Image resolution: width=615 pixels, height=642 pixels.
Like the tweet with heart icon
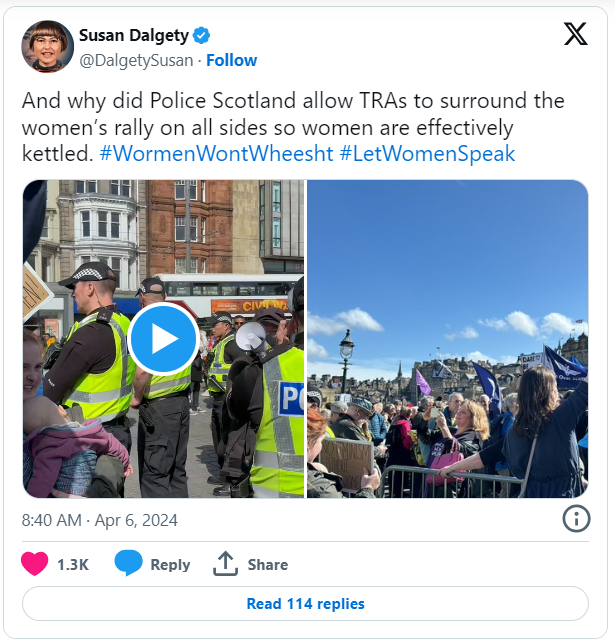35,564
